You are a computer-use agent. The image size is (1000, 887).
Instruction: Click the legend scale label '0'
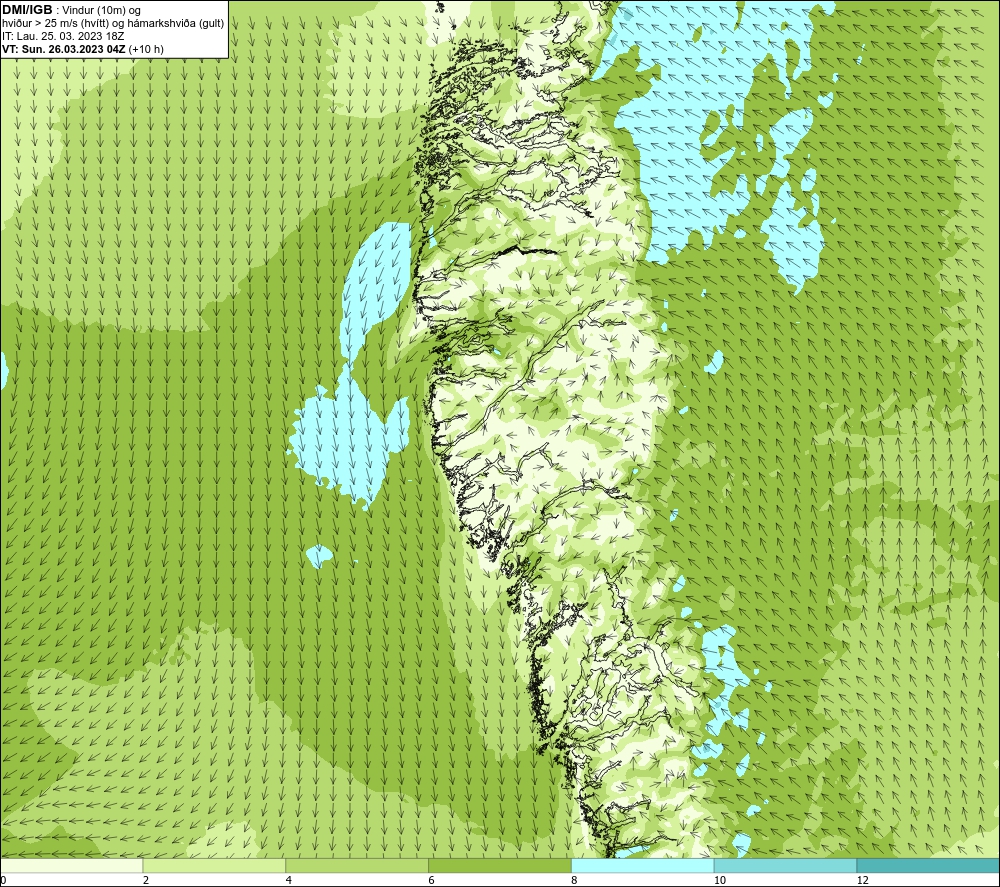[3, 880]
